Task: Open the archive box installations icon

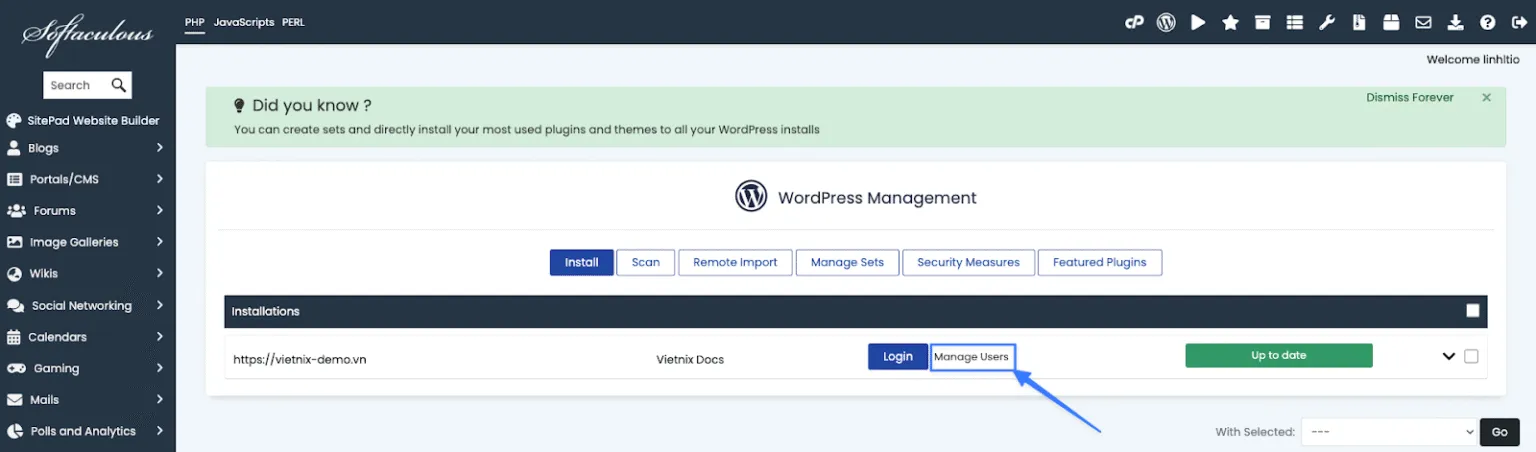Action: click(1263, 22)
